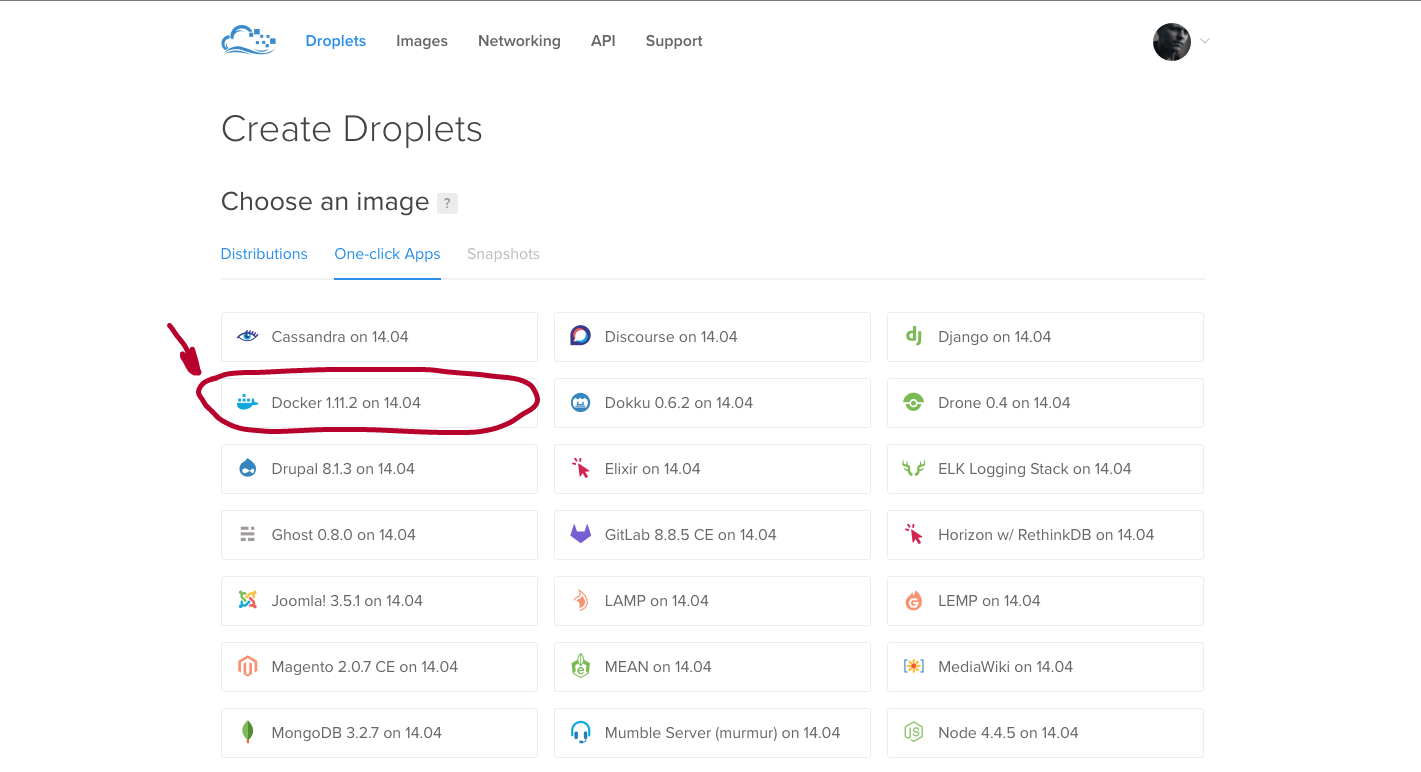The width and height of the screenshot is (1421, 772).
Task: Select MongoDB 3.2.7 on 14.04
Action: [x=379, y=733]
